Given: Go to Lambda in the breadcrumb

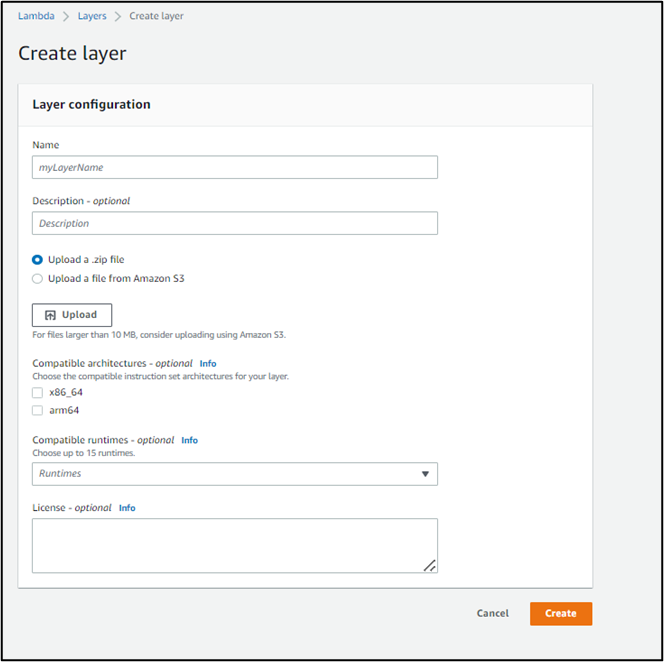Looking at the screenshot, I should tap(35, 16).
